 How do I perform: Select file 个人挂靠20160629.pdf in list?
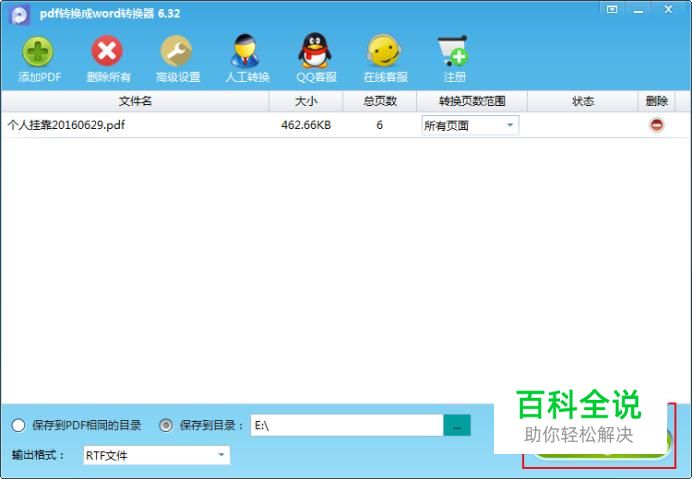66,125
